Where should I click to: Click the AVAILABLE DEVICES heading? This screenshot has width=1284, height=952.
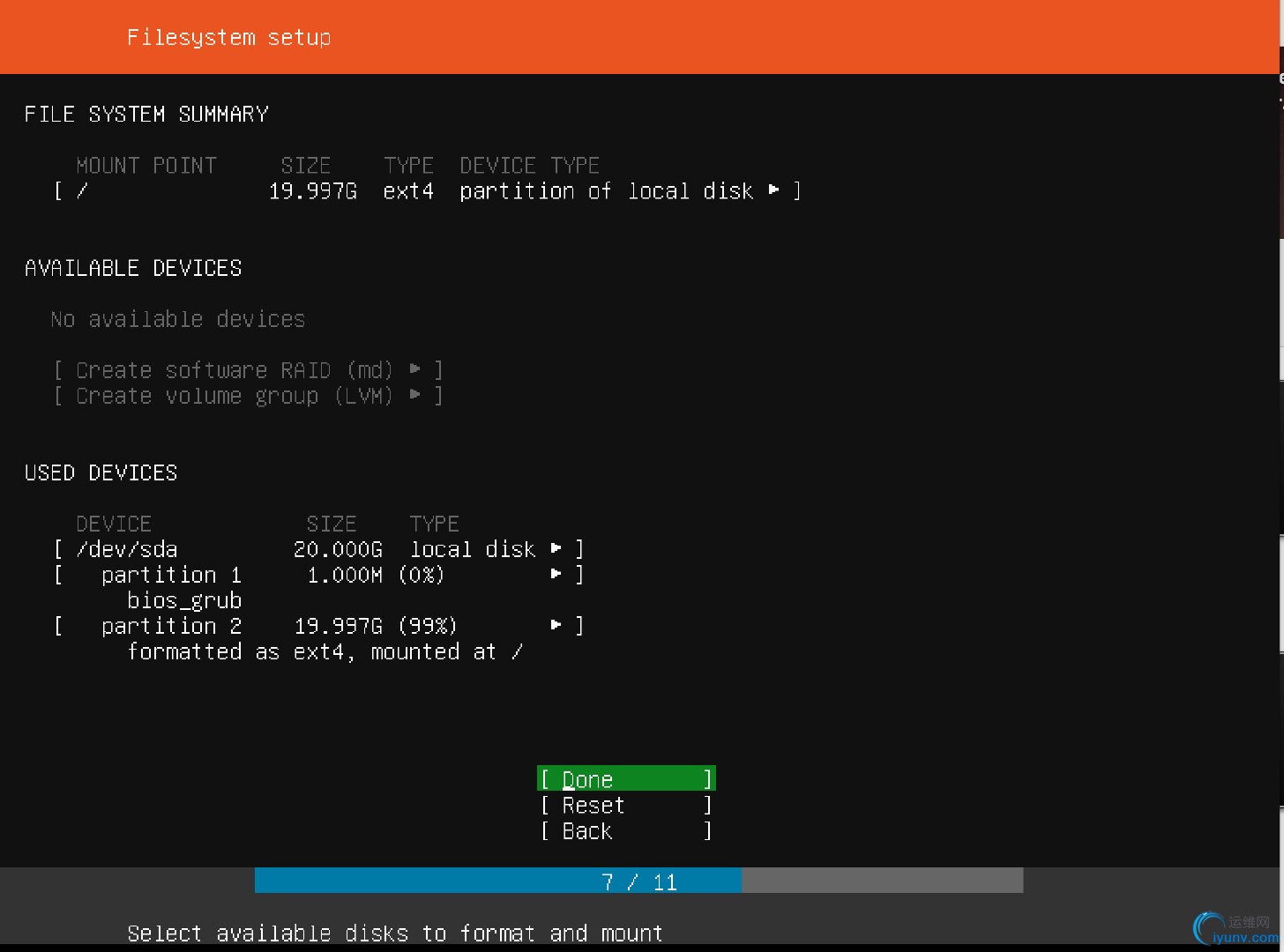click(133, 268)
